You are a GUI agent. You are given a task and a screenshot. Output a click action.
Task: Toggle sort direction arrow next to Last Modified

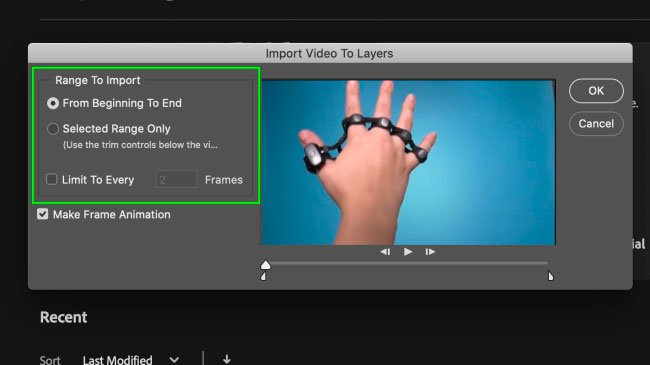point(226,359)
